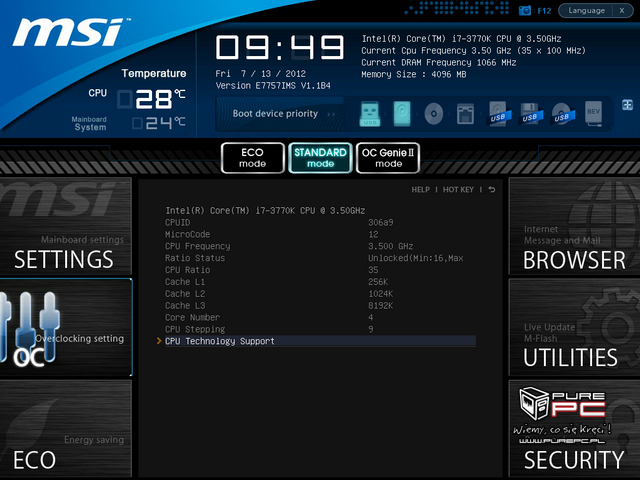This screenshot has width=640, height=480.
Task: Click the Memory Size : 4096 MB line
Action: 413,74
